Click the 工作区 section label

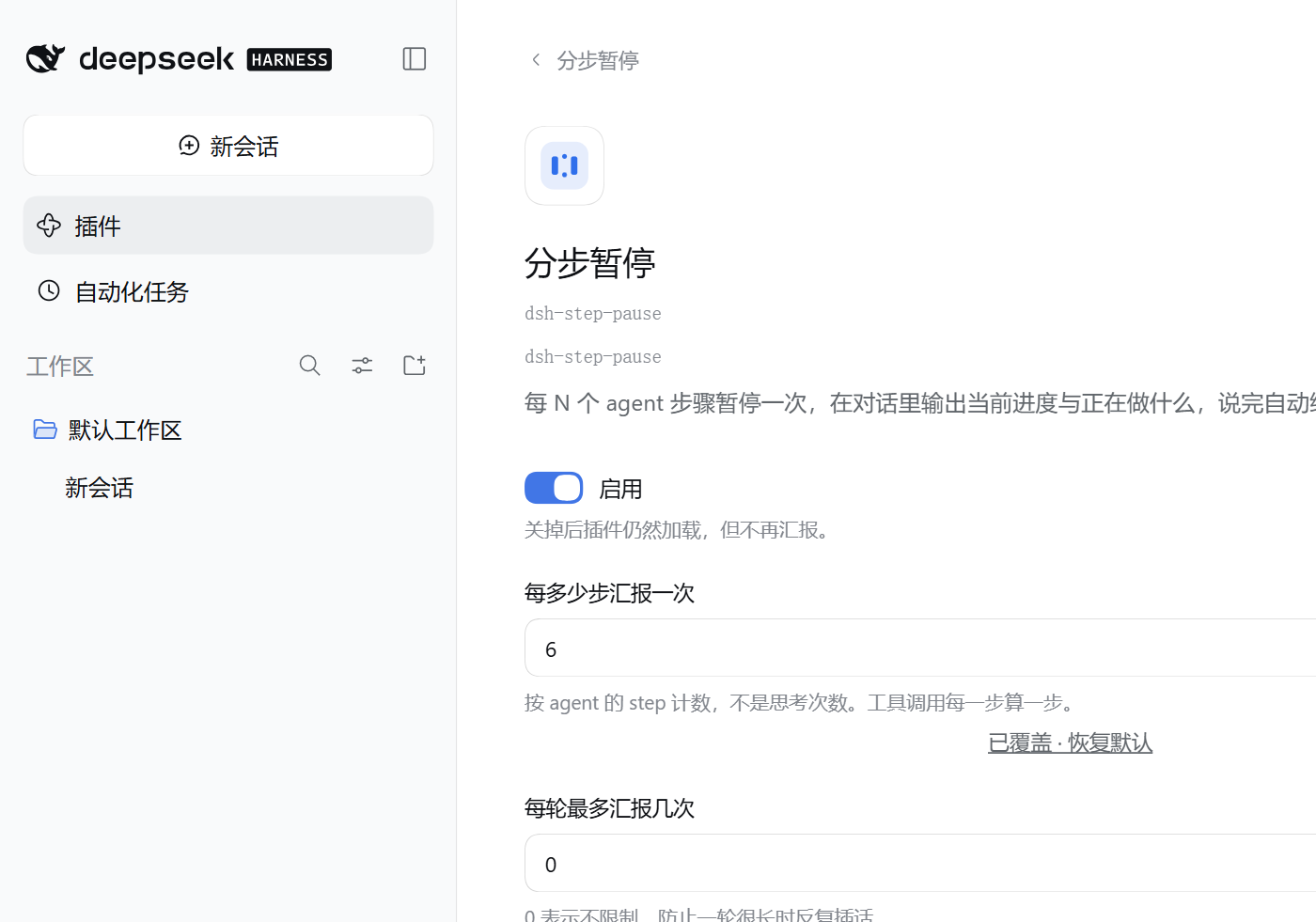tap(60, 367)
